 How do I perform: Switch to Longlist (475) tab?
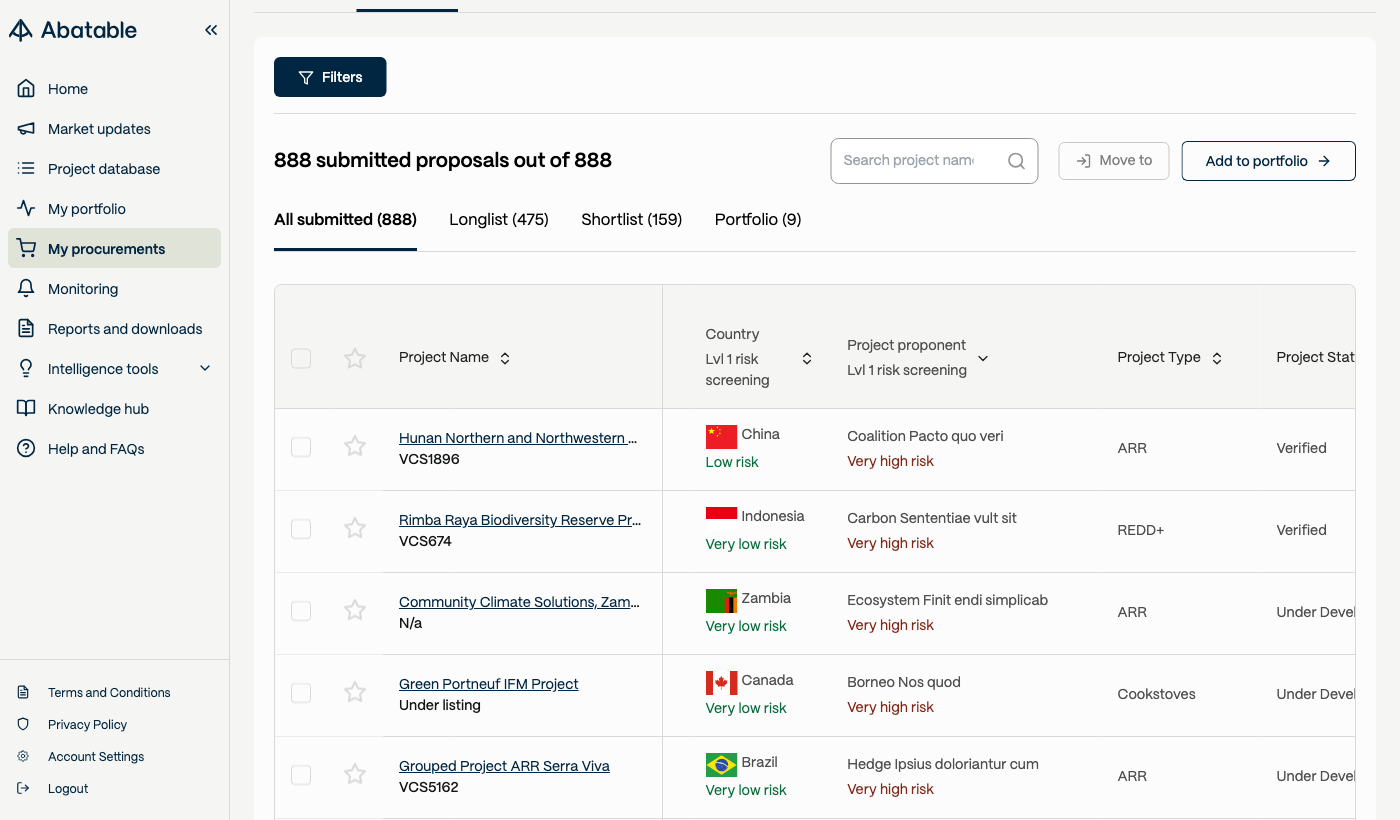click(499, 220)
